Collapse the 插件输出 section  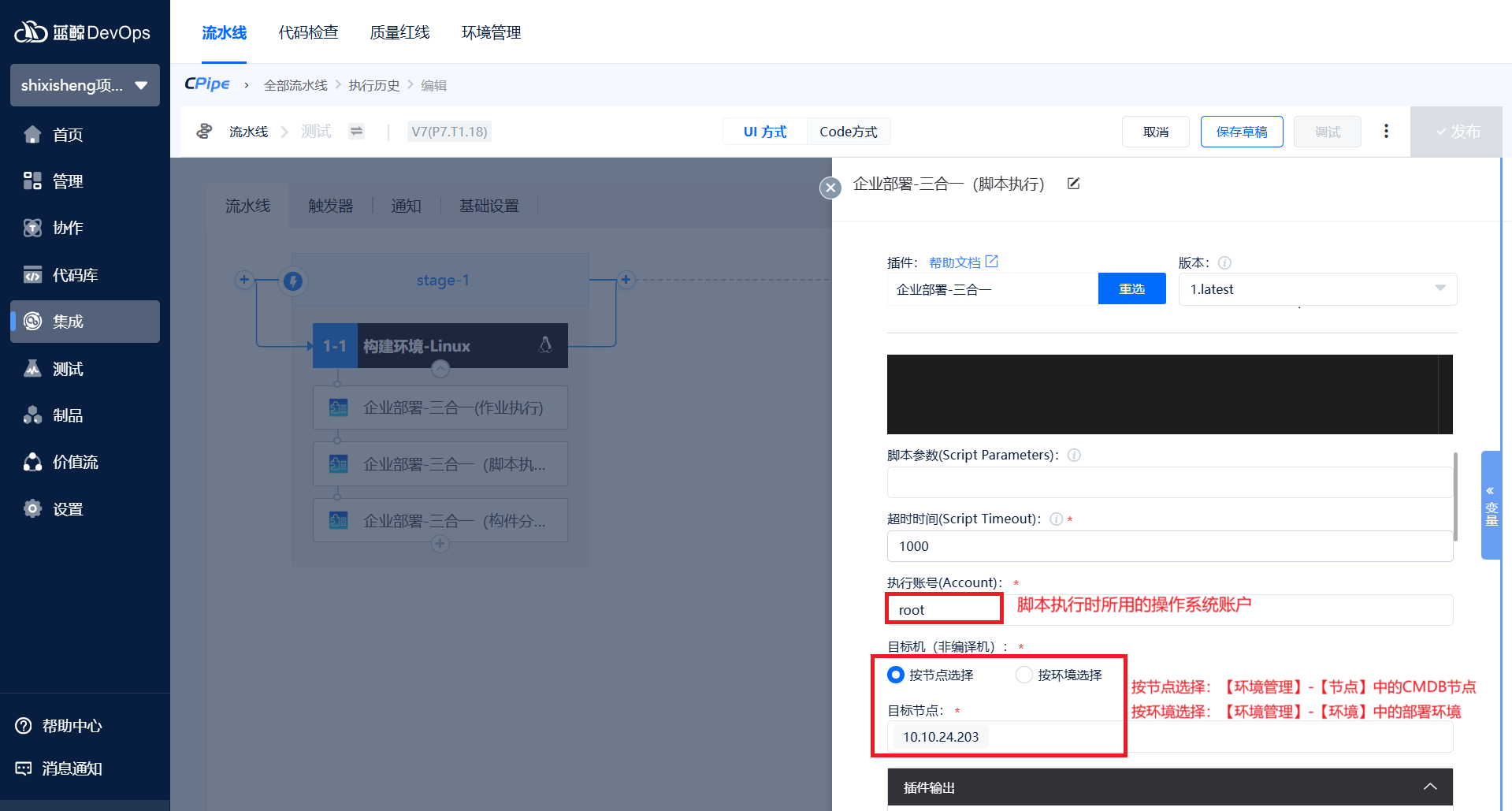tap(1429, 787)
